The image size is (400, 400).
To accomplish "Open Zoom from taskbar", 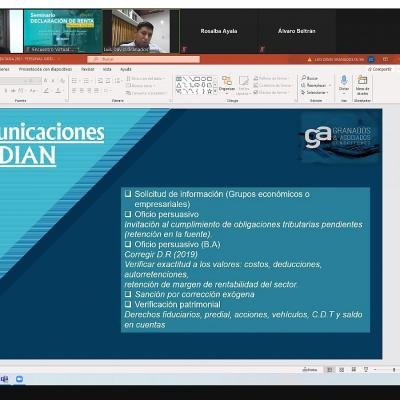I will coord(20,379).
